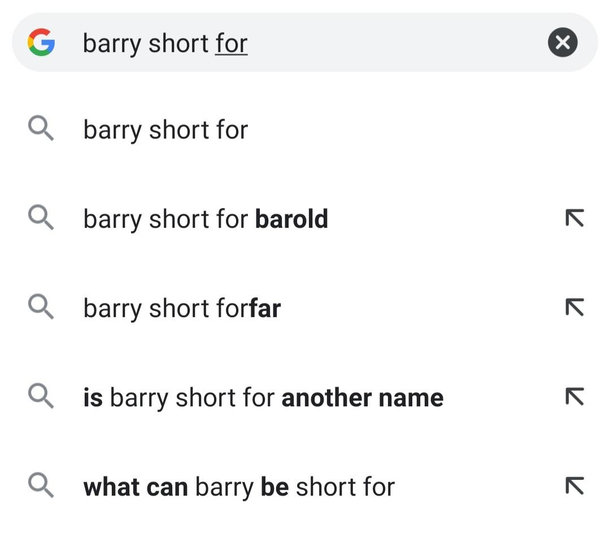Select the plain "barry short for" suggestion
The width and height of the screenshot is (610, 538).
point(166,130)
